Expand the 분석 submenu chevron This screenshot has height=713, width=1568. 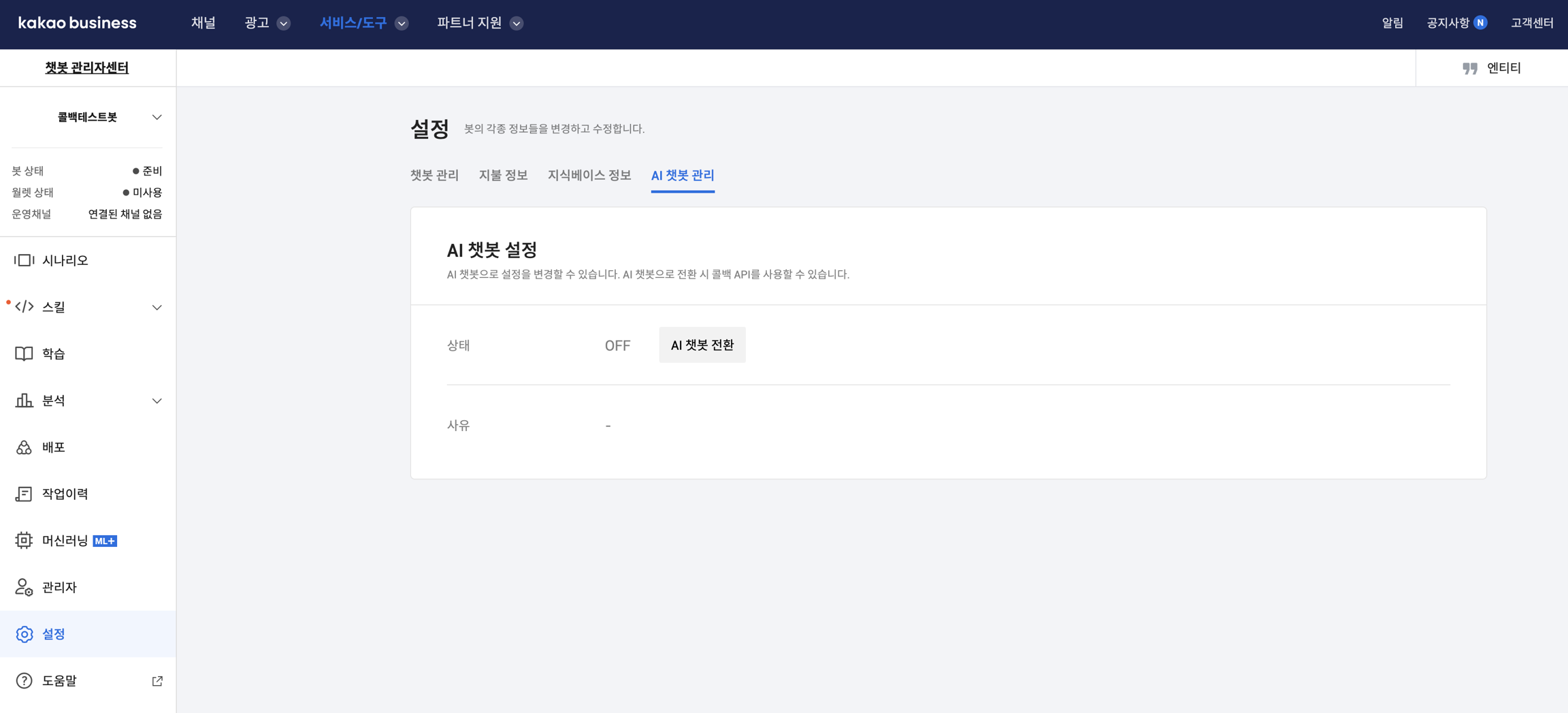158,400
